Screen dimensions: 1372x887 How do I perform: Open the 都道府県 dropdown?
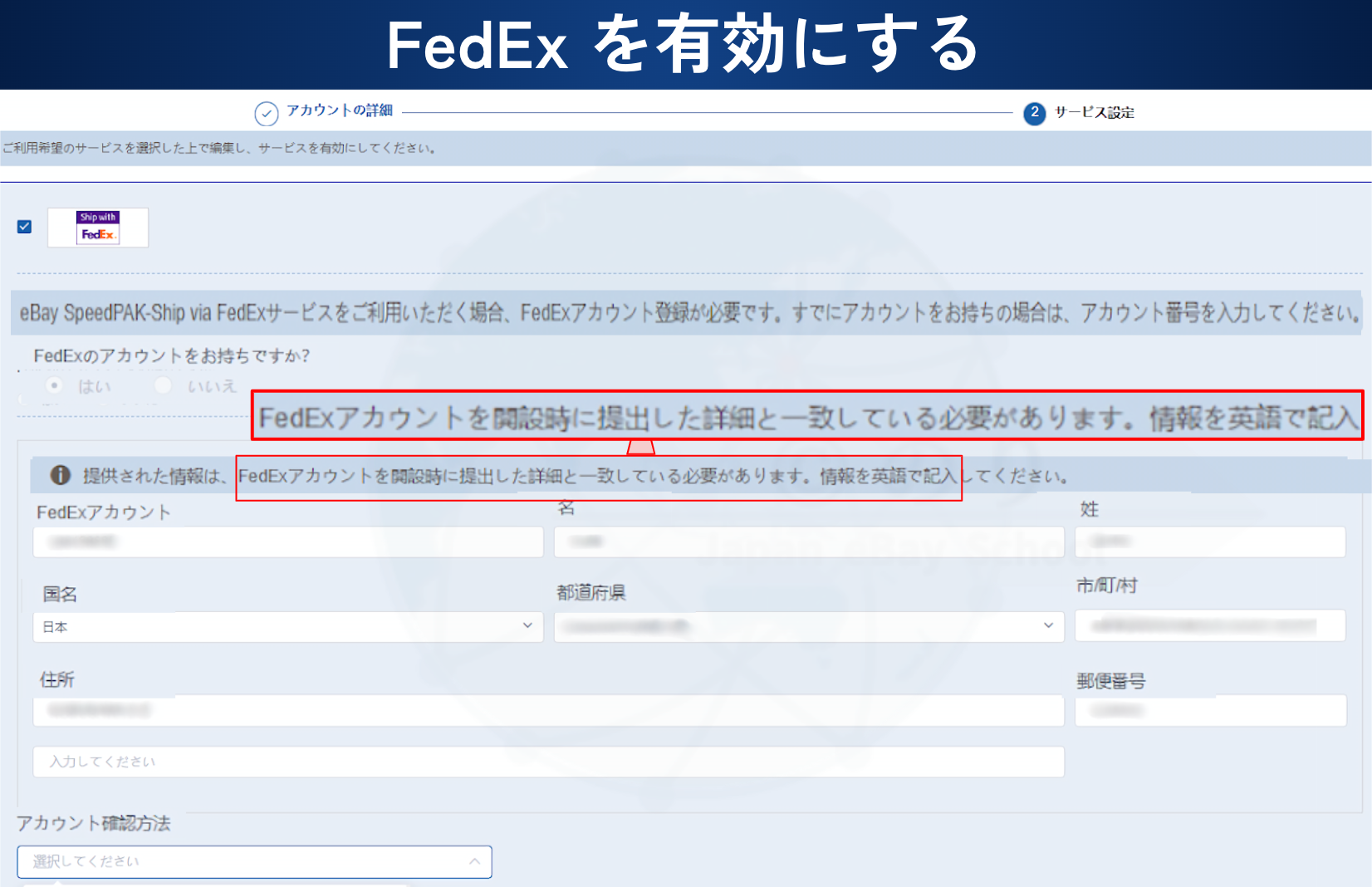pos(809,626)
